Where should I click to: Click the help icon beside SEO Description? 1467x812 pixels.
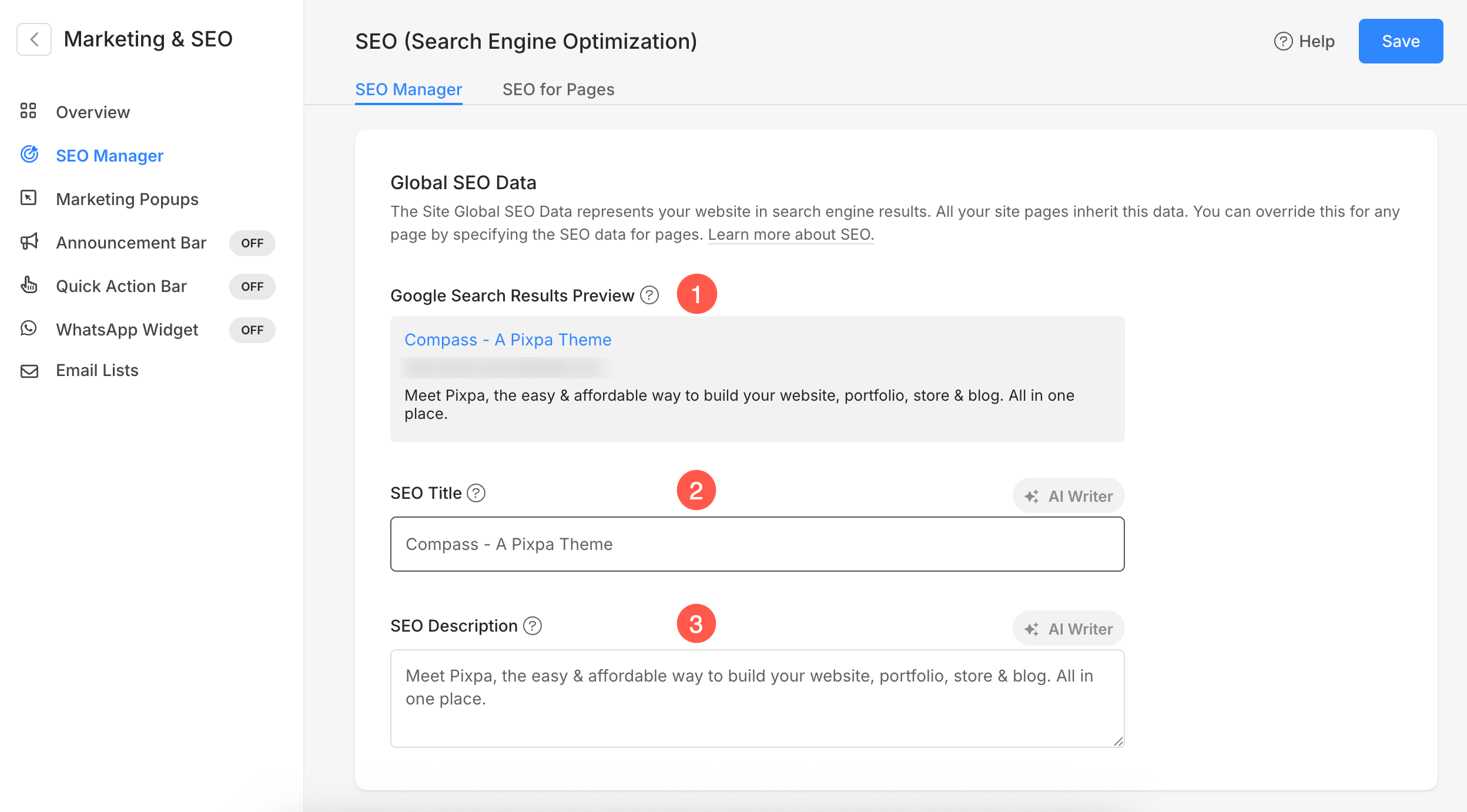tap(532, 626)
